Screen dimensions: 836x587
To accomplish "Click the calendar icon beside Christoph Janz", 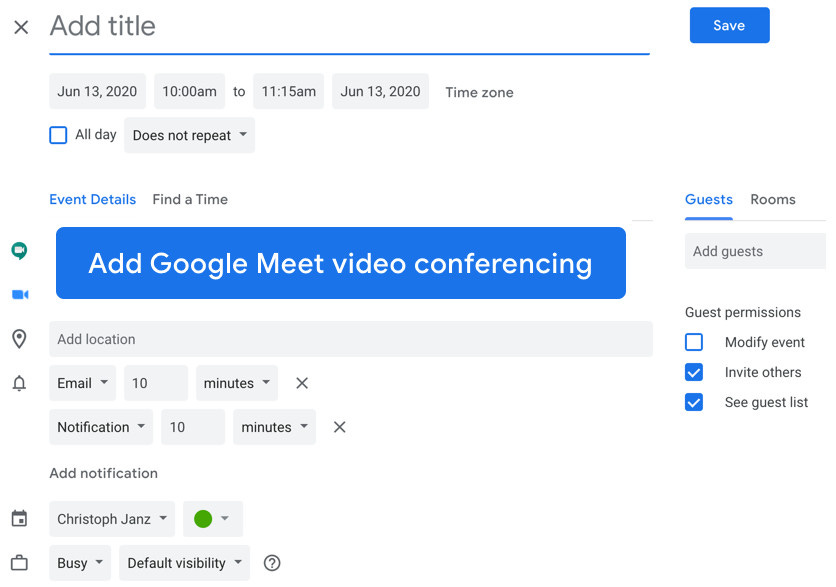I will pos(19,518).
